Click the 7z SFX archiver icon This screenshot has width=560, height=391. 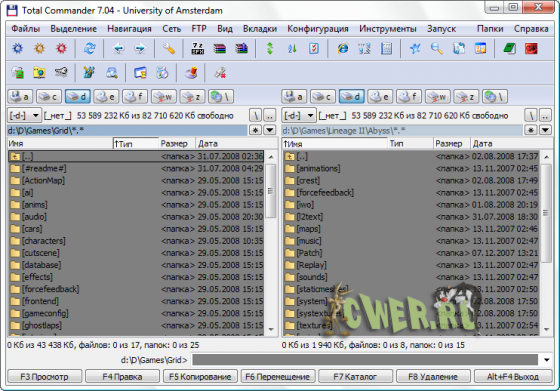(198, 48)
